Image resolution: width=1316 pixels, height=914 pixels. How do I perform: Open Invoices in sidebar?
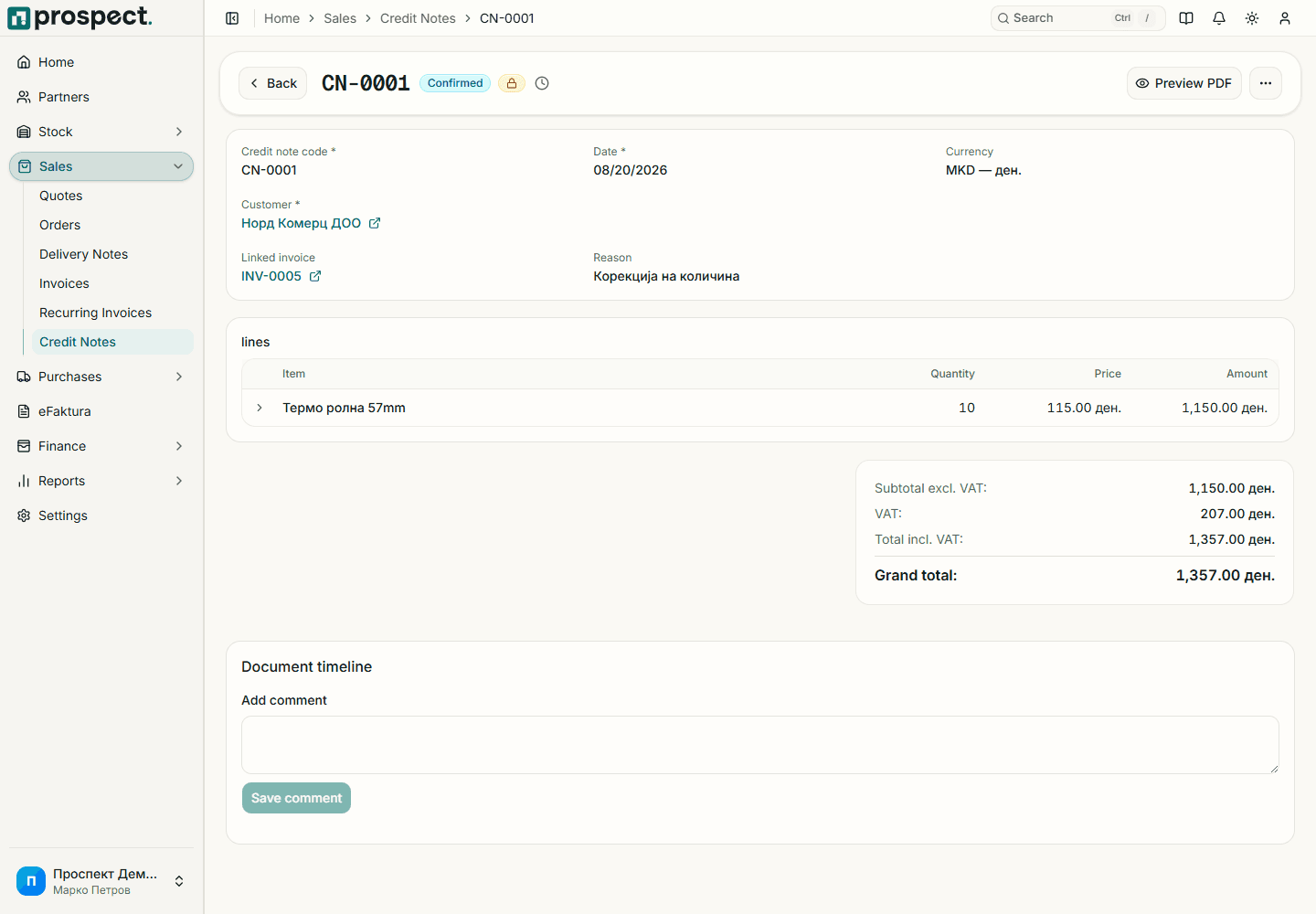pos(64,283)
